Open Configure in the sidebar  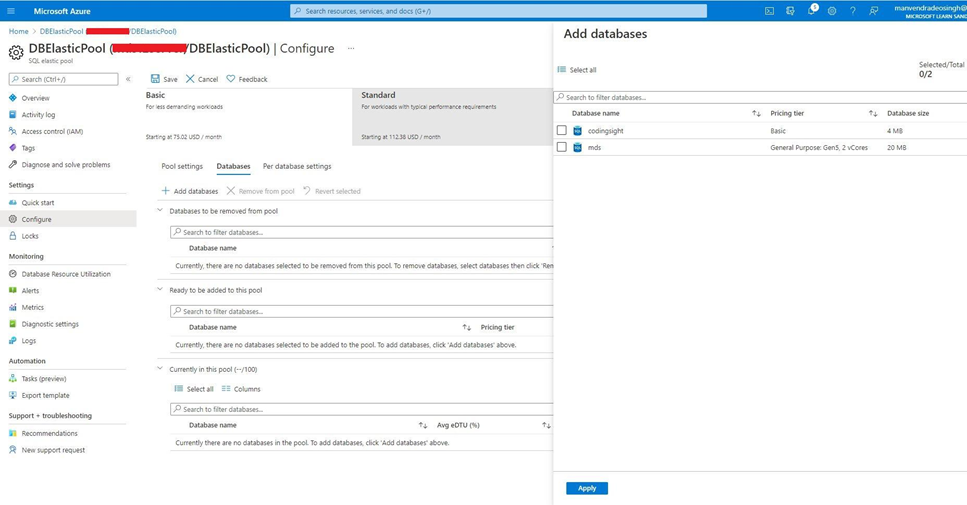[68, 219]
